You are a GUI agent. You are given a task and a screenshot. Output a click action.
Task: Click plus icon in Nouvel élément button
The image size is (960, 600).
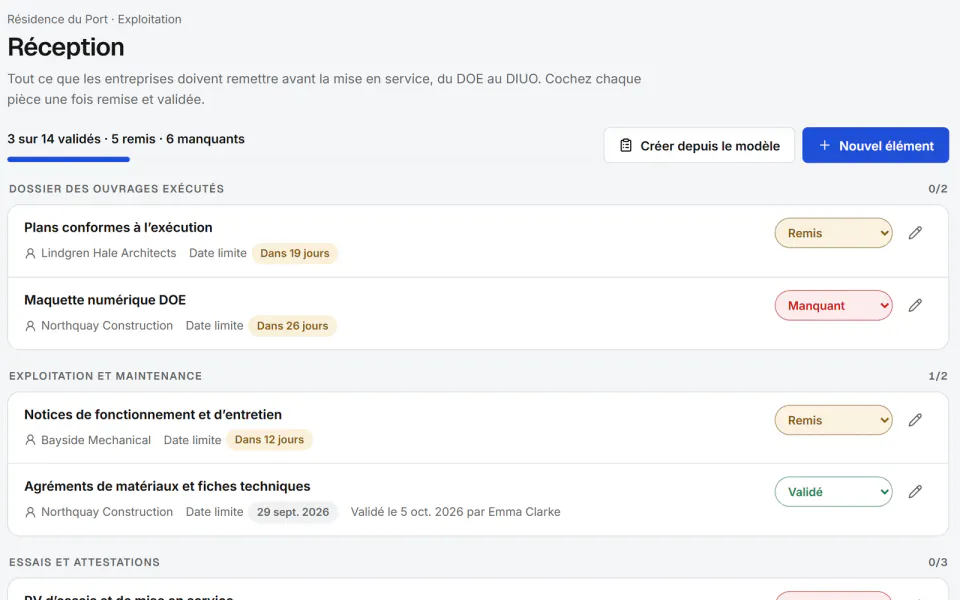[x=824, y=146]
